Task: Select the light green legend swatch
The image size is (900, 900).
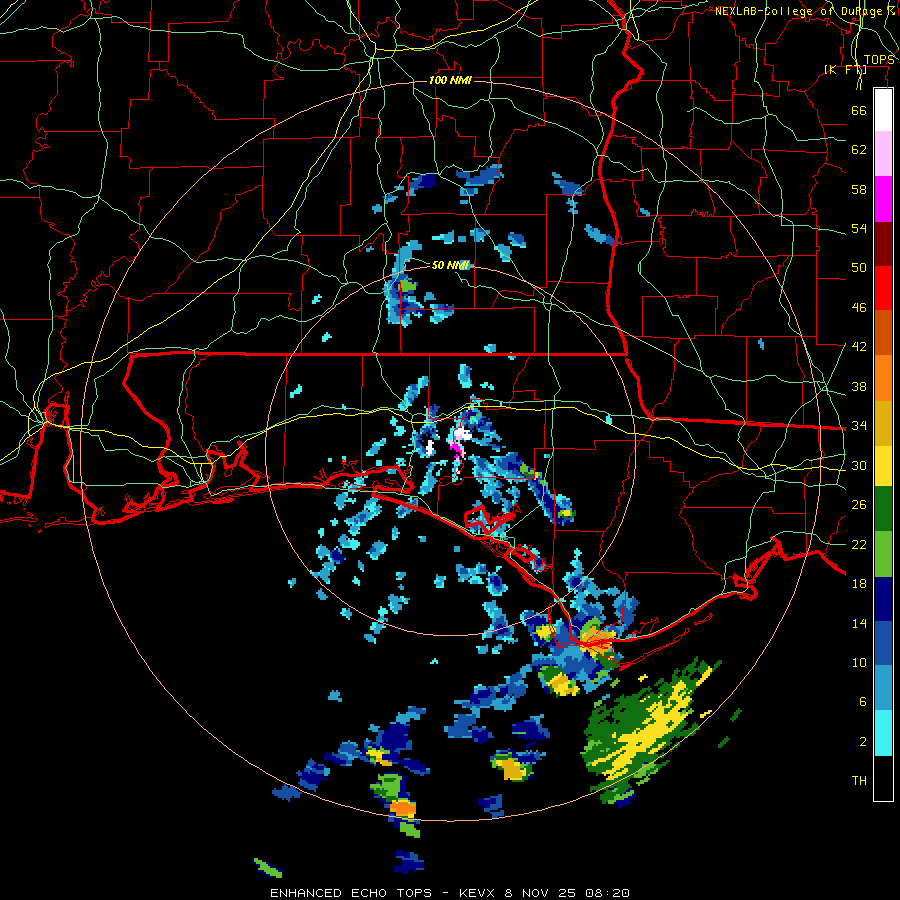Action: point(883,554)
